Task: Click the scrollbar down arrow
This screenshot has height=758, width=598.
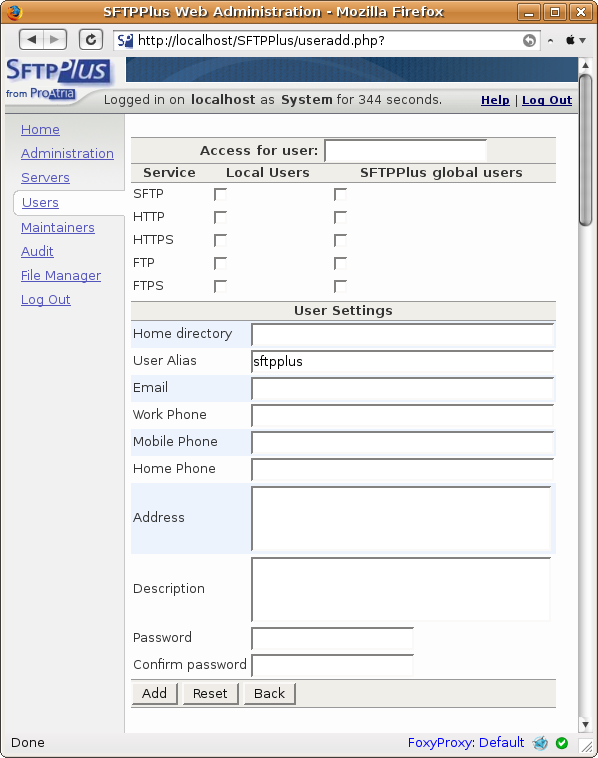Action: point(585,725)
